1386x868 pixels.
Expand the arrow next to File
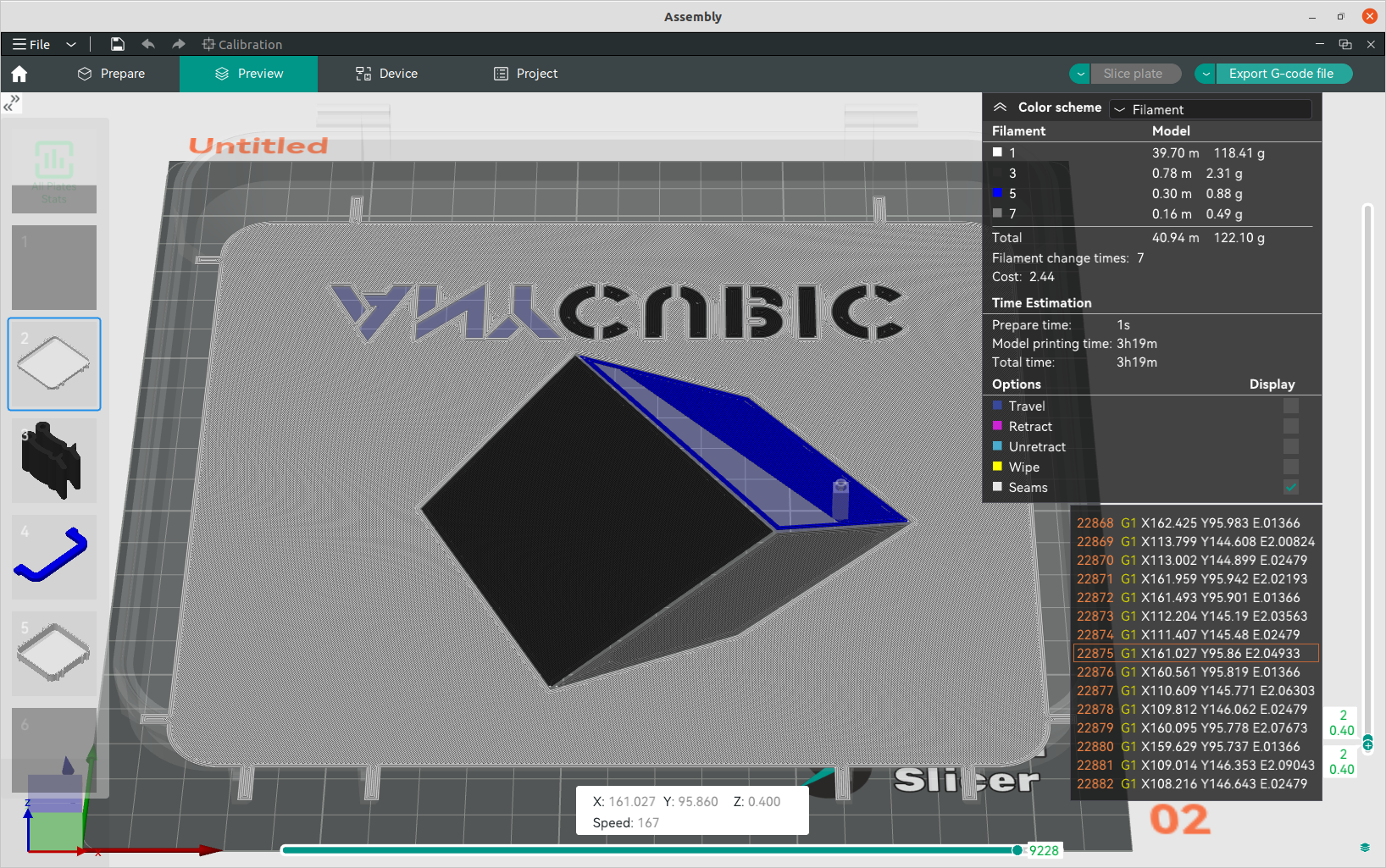tap(71, 44)
